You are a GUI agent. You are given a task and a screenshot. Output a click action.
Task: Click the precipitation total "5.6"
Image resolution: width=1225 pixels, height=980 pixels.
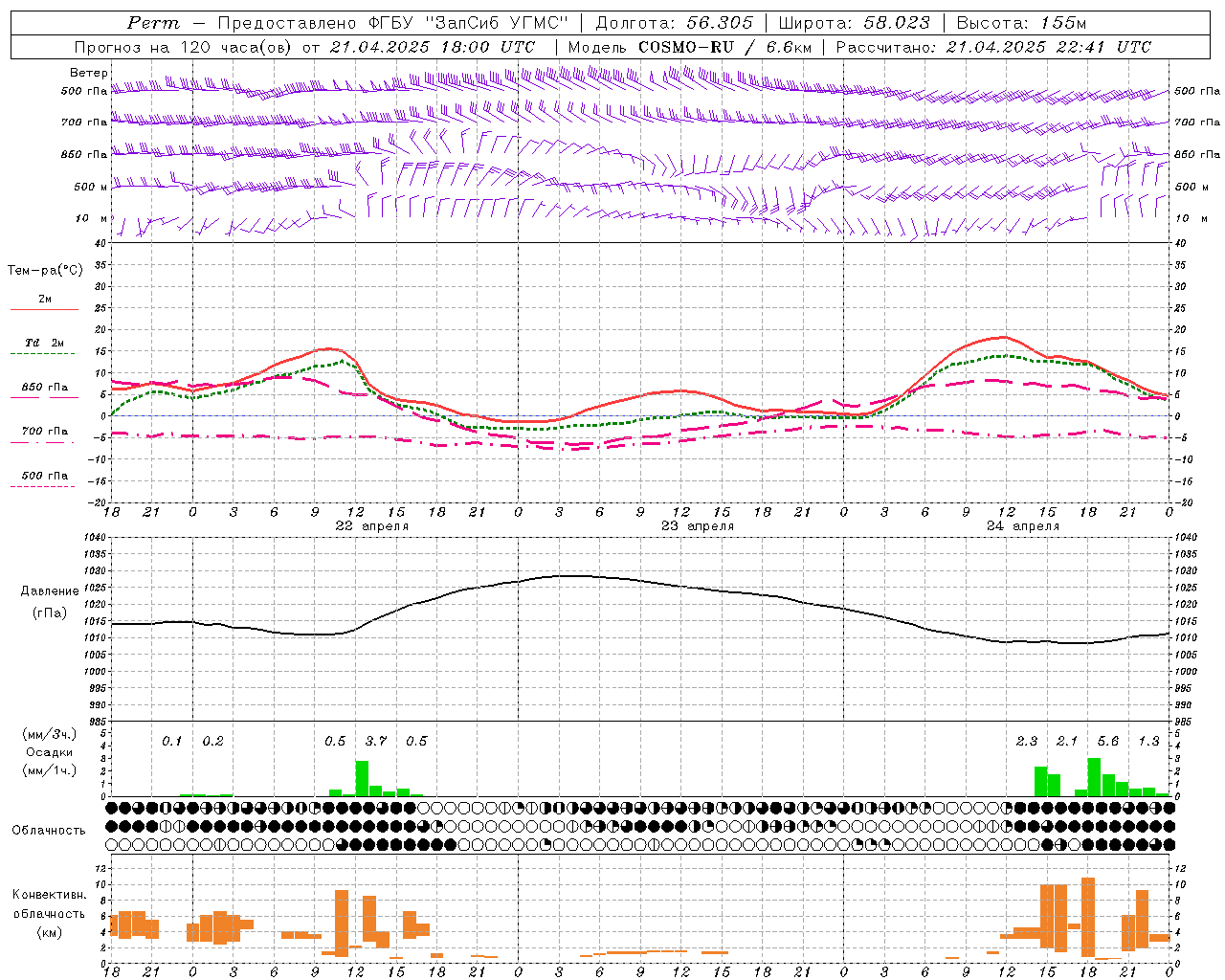(x=1108, y=741)
